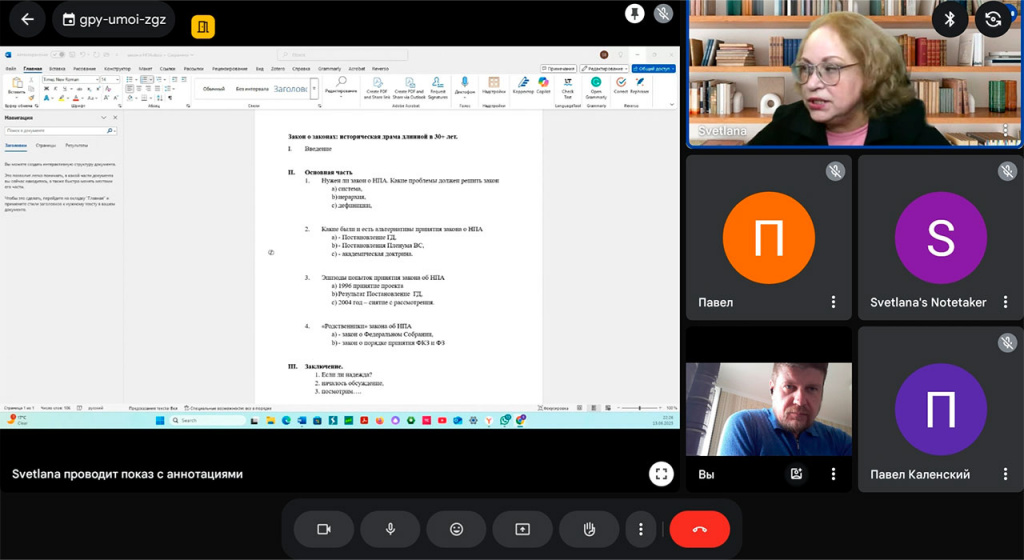Viewport: 1024px width, 560px height.
Task: Toggle justify alignment in Word paragraph group
Action: tap(157, 89)
